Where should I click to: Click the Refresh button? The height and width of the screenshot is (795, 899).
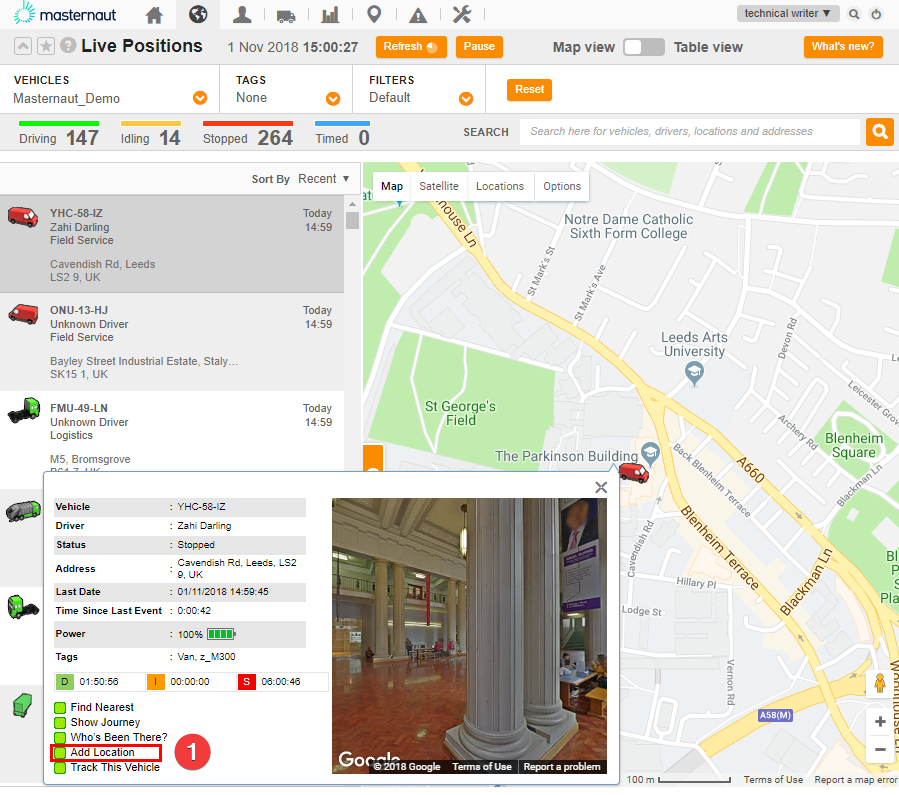[x=411, y=47]
